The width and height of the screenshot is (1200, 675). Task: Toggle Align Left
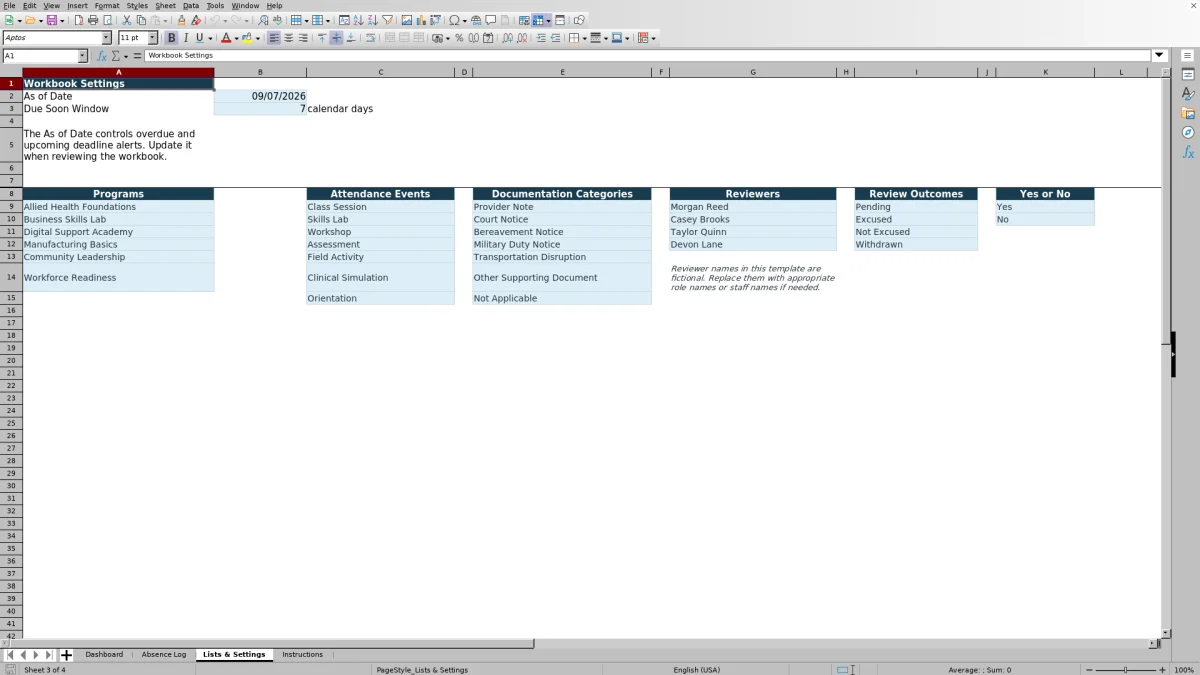pyautogui.click(x=274, y=38)
